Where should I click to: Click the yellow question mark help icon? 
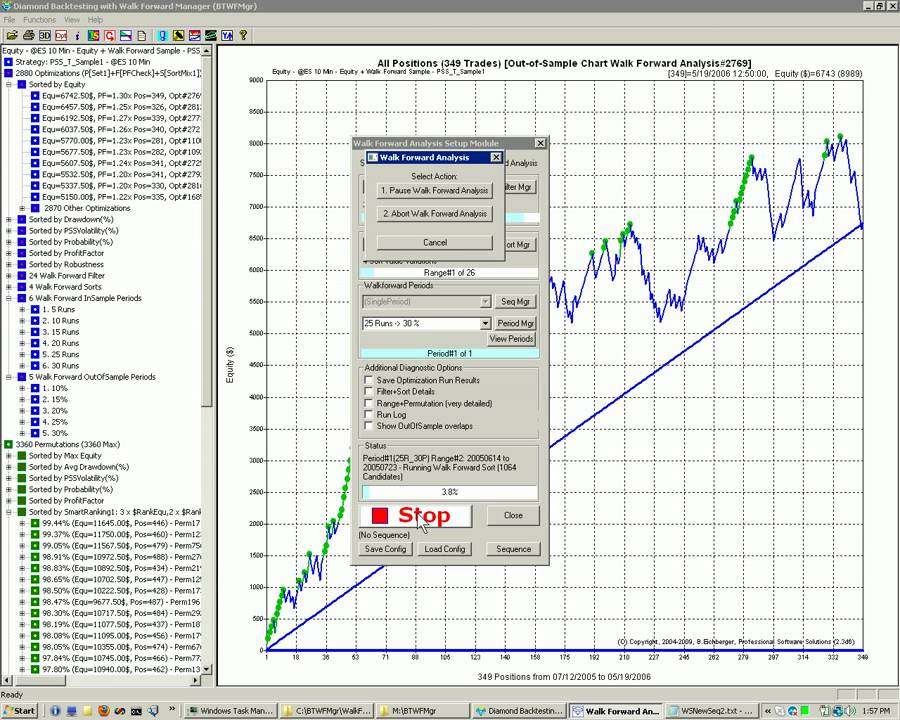pos(243,36)
